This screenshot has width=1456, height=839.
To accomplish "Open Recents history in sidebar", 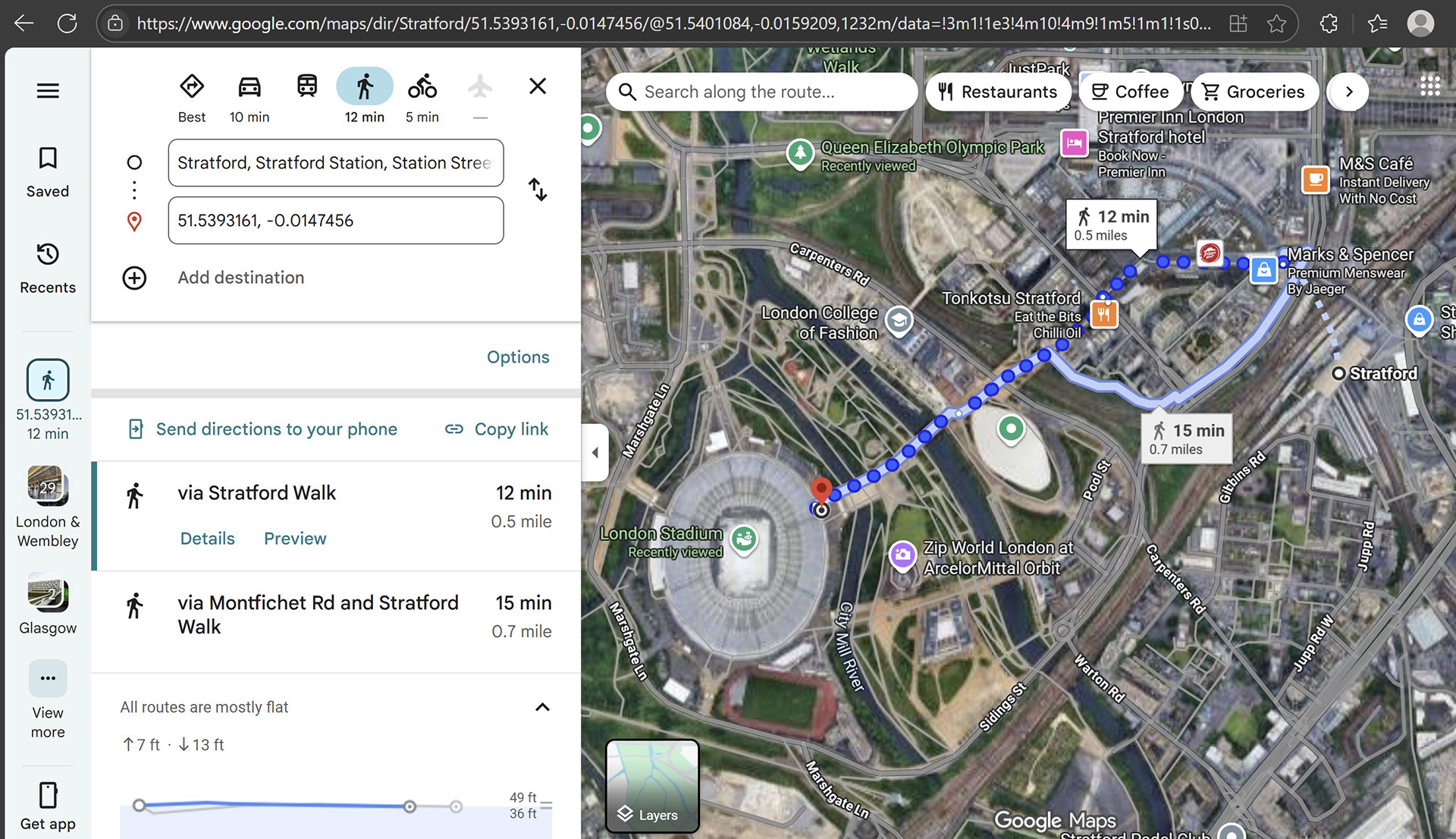I will 48,268.
